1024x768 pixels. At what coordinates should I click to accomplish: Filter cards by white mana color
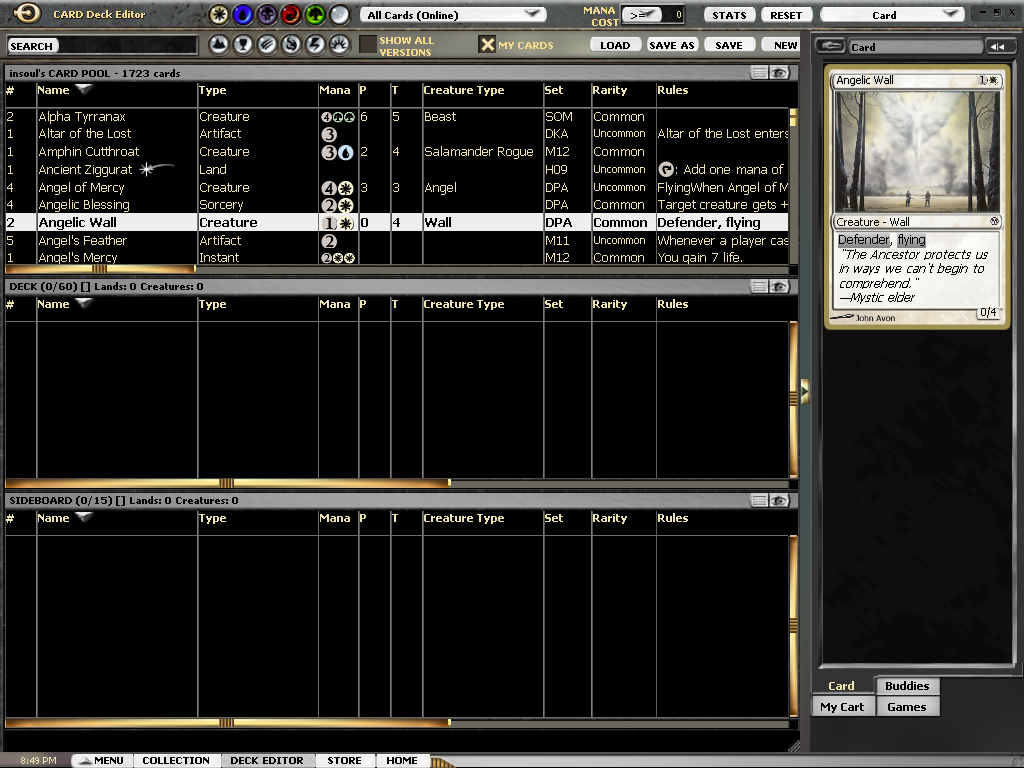pos(219,15)
